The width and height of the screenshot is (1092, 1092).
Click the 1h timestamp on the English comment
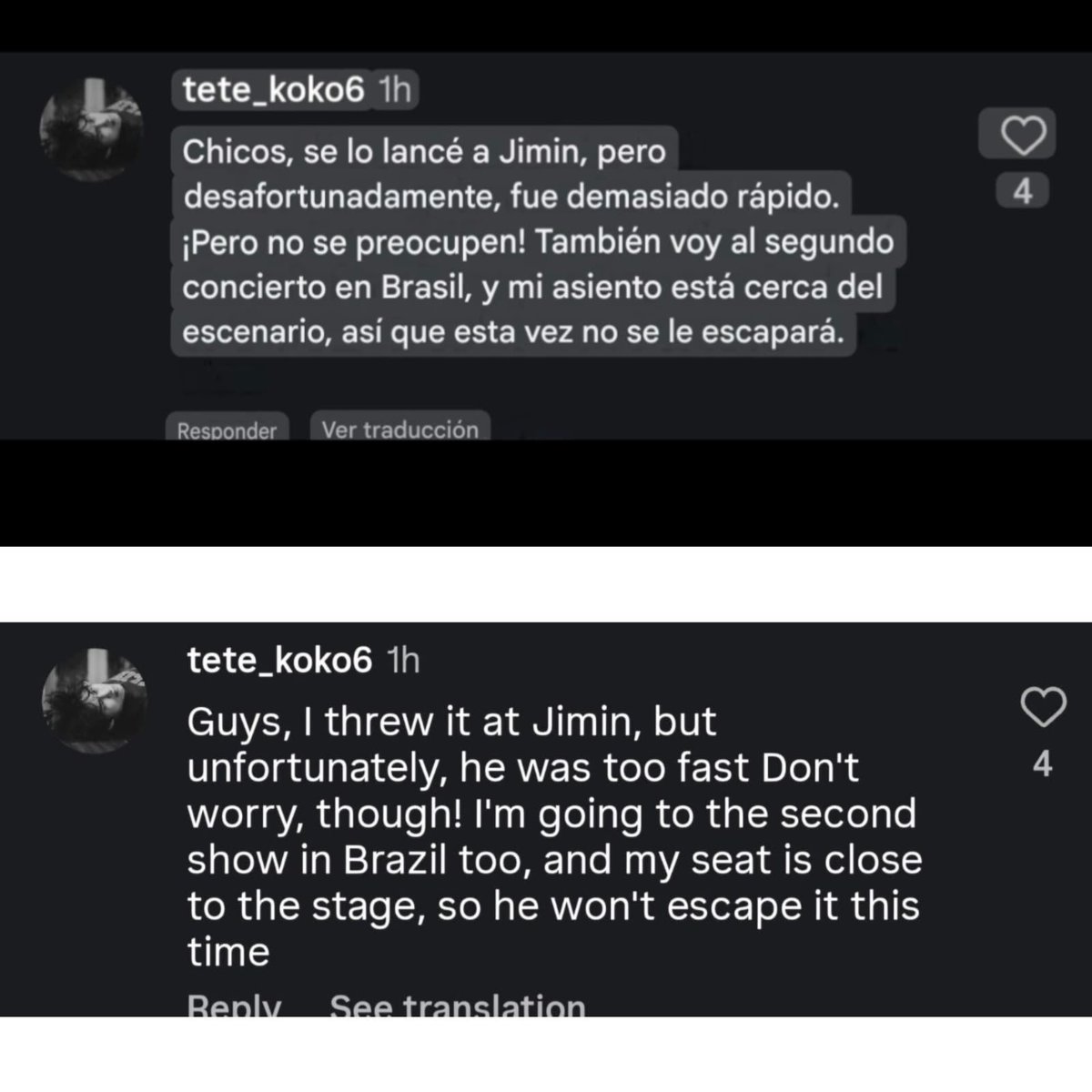[403, 660]
